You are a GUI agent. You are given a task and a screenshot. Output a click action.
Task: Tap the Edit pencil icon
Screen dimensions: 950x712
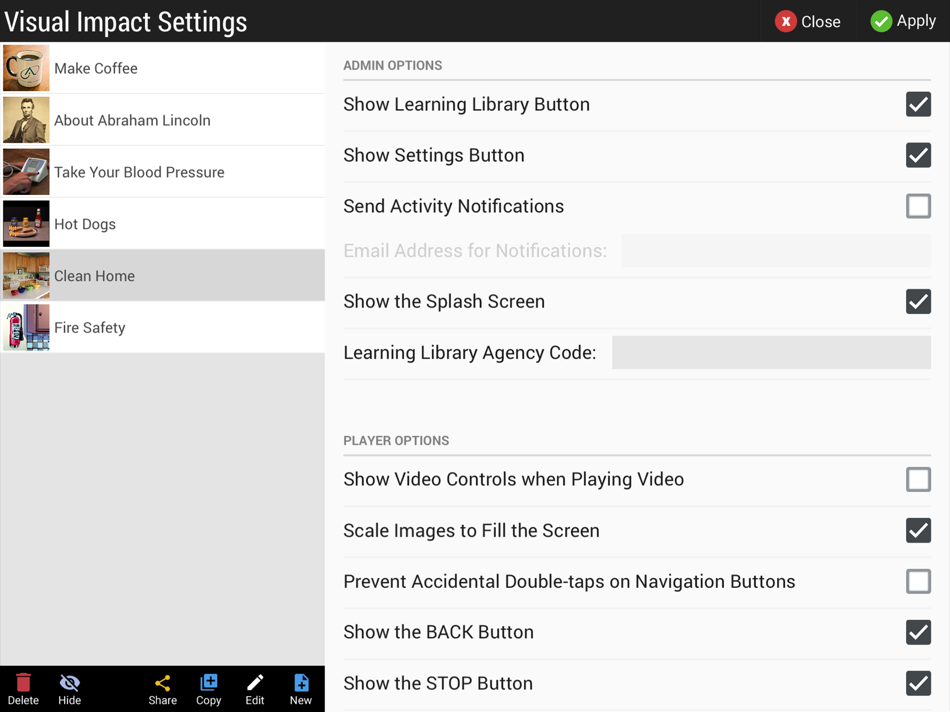point(254,683)
